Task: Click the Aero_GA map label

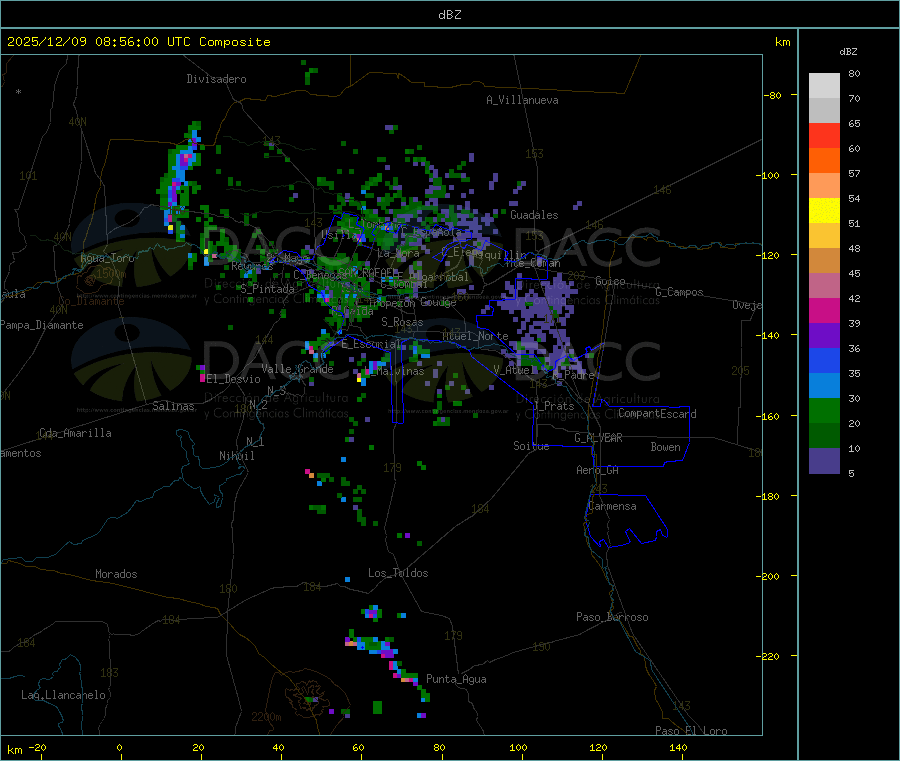Action: pyautogui.click(x=598, y=470)
